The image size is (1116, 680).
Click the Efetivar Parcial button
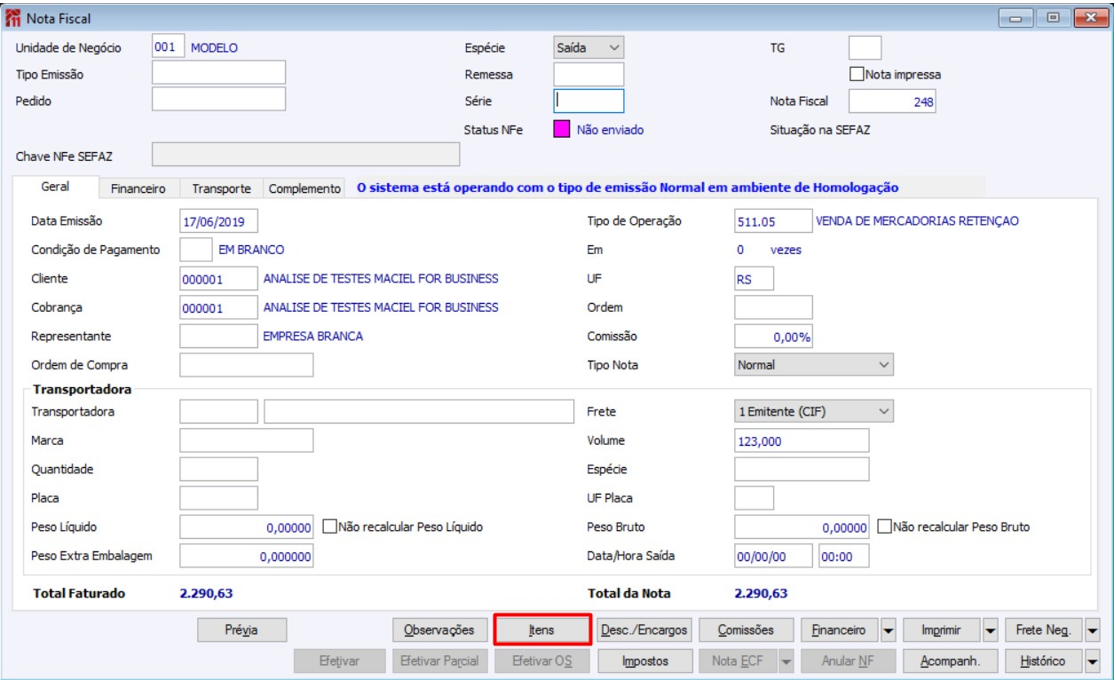[439, 661]
